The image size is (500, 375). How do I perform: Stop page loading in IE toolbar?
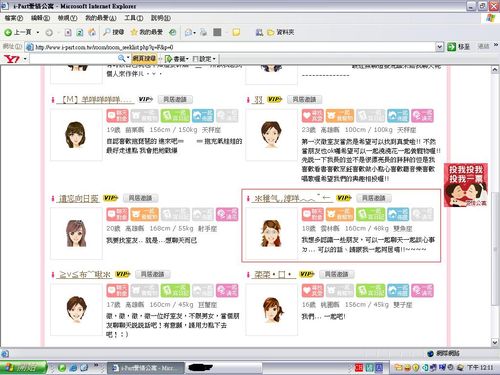68,32
